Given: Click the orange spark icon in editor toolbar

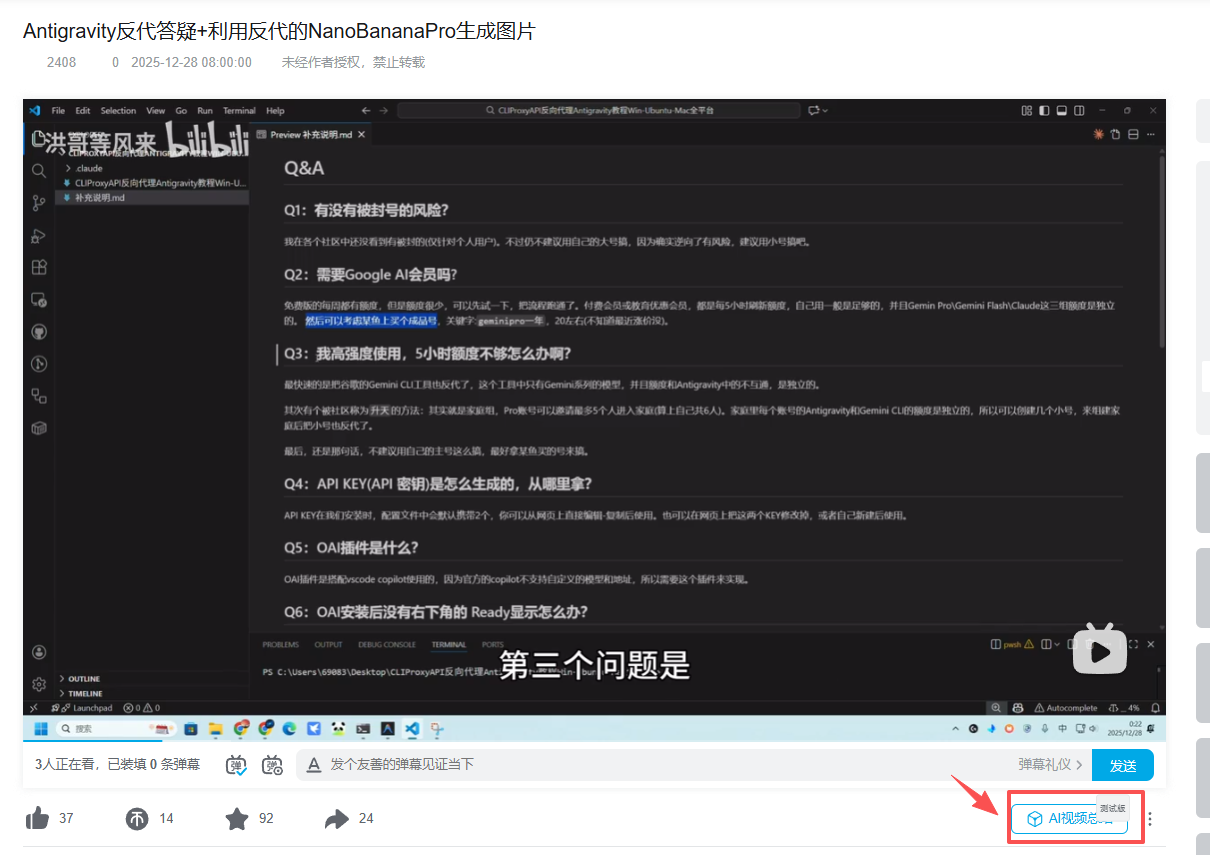Looking at the screenshot, I should 1099,134.
